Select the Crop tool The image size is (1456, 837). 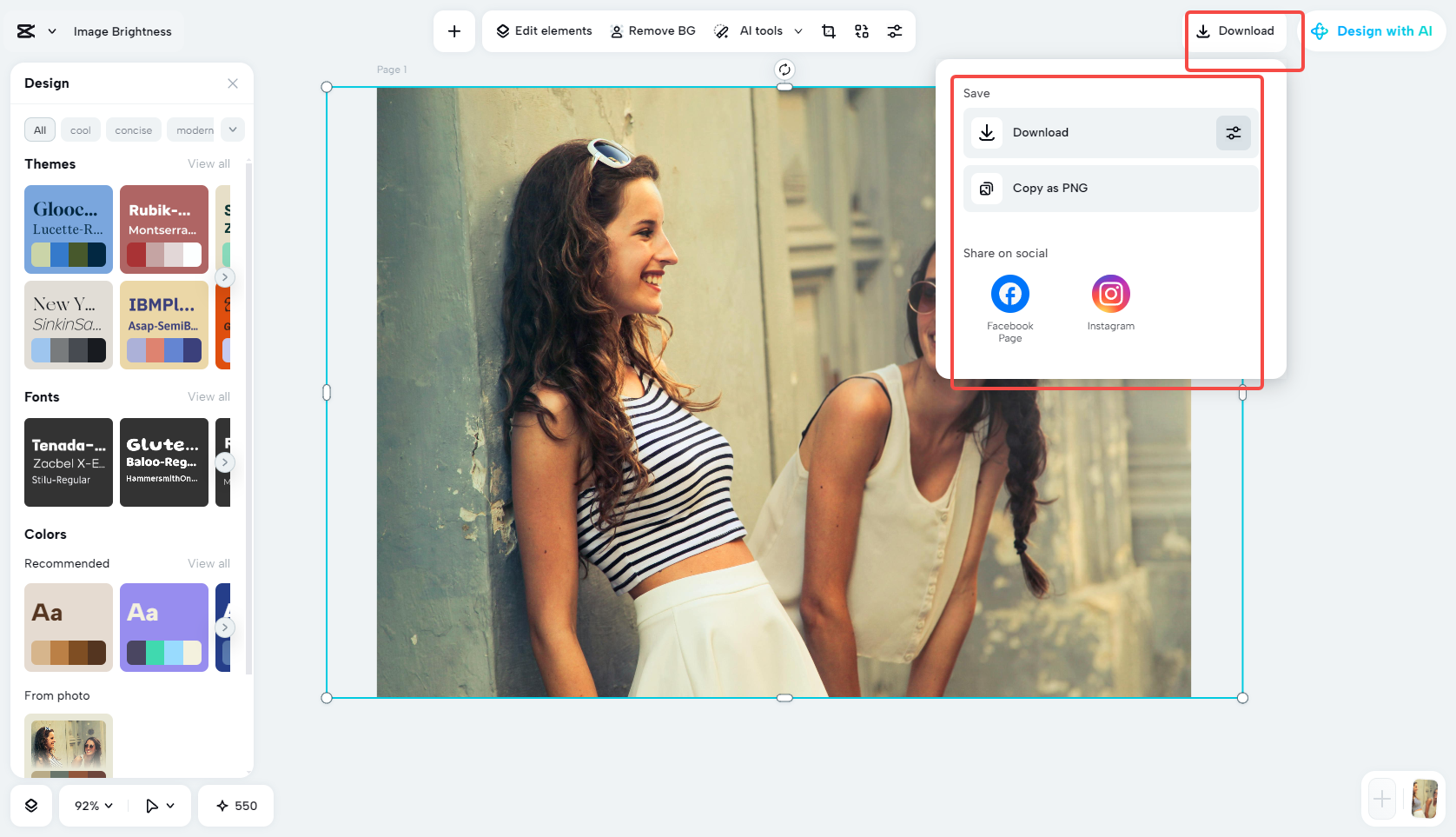(828, 30)
